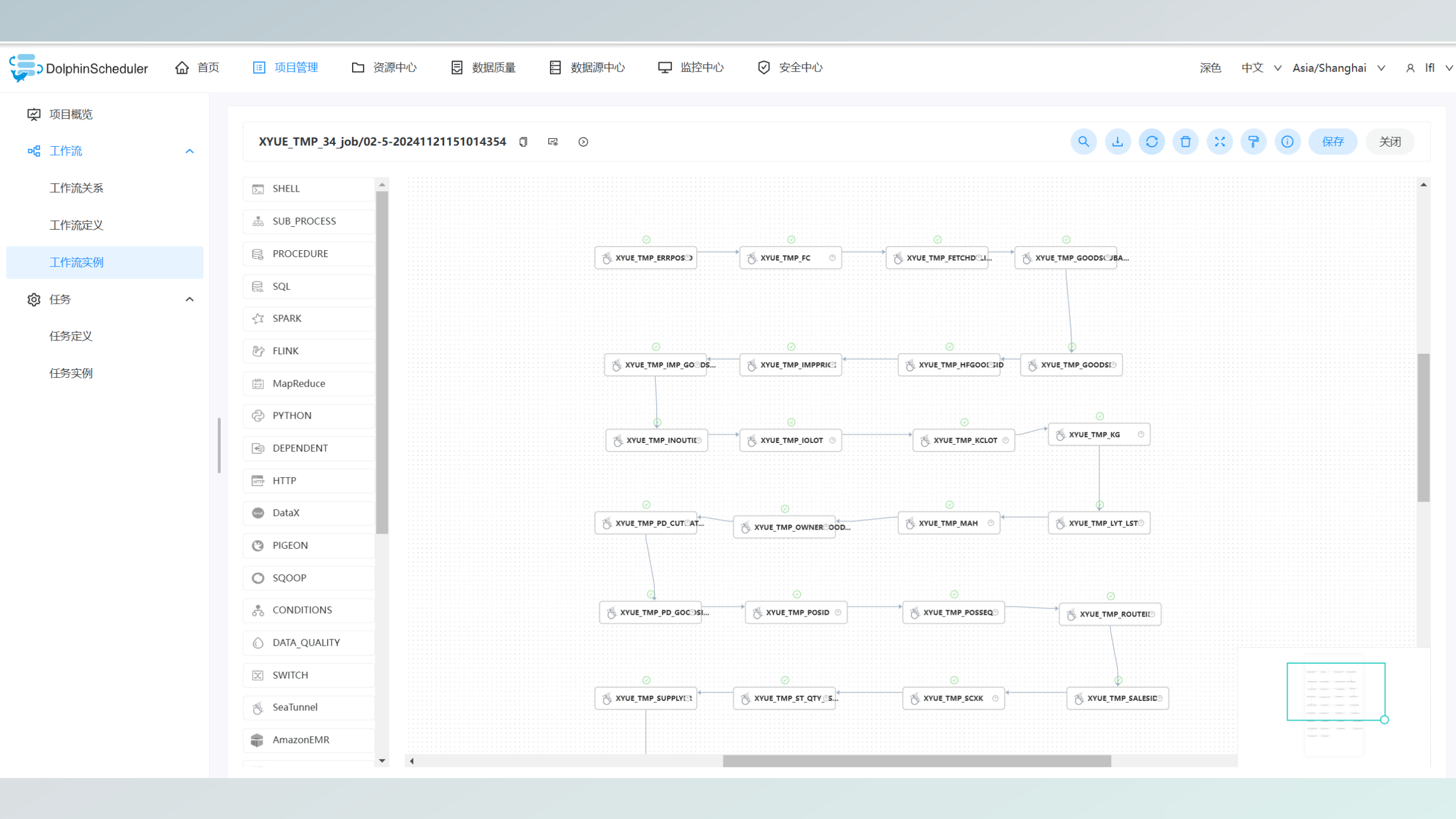The height and width of the screenshot is (819, 1456).
Task: Click the canvas horizontal scrollbar thumb
Action: pyautogui.click(x=917, y=761)
